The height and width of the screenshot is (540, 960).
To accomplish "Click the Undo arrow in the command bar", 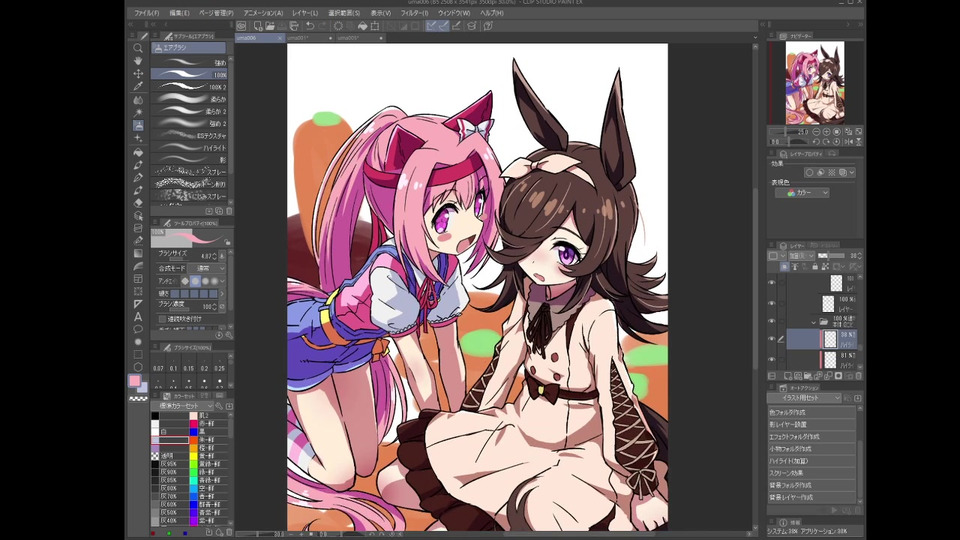I will tap(310, 26).
